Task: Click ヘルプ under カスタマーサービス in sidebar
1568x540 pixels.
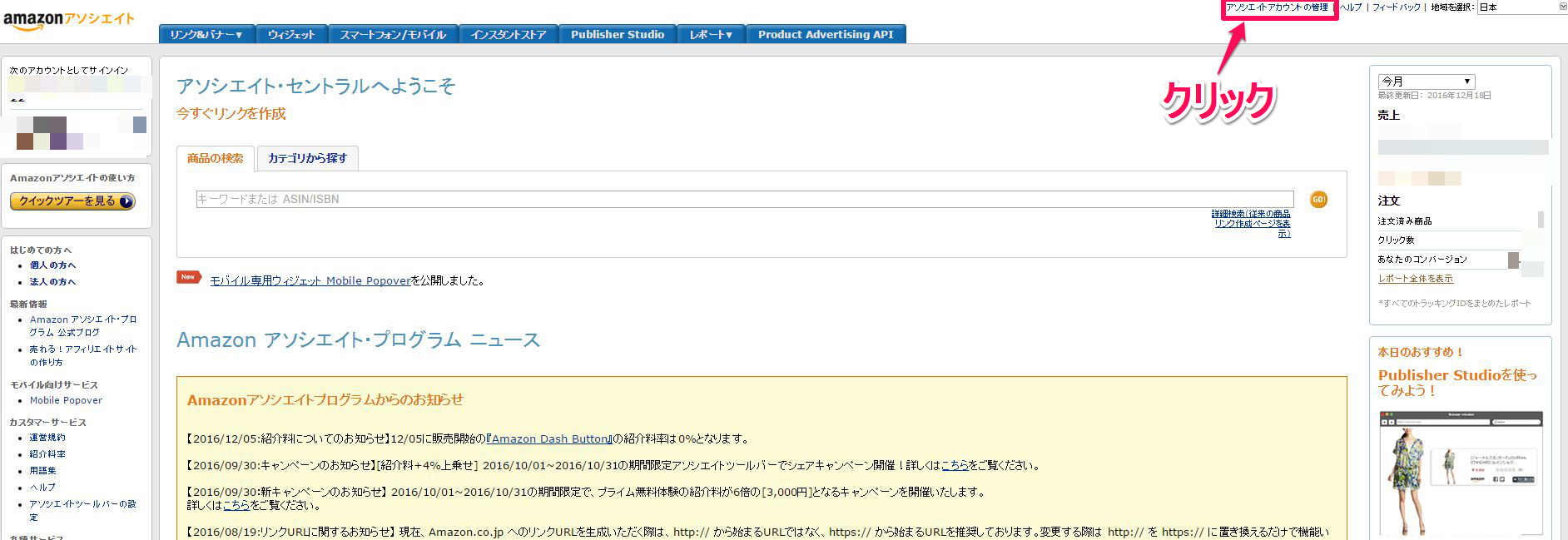Action: coord(42,488)
